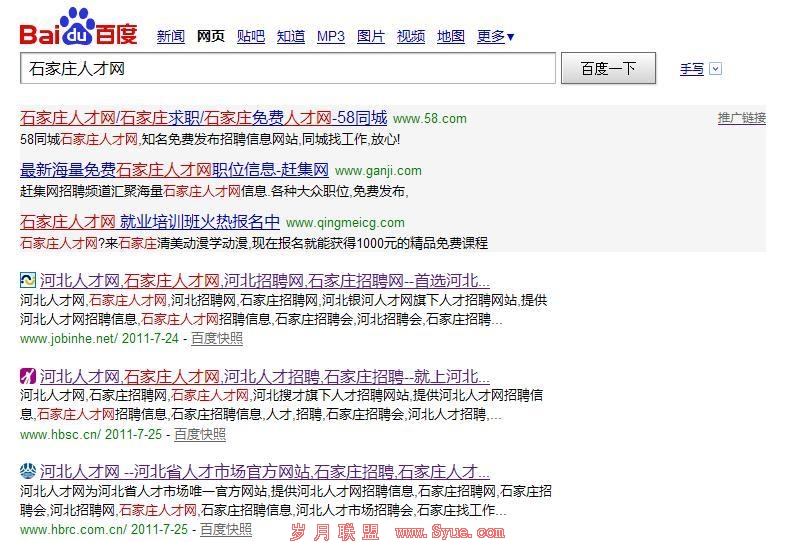Open the 视频 video tab
Viewport: 792px width, 542px height.
tap(411, 37)
